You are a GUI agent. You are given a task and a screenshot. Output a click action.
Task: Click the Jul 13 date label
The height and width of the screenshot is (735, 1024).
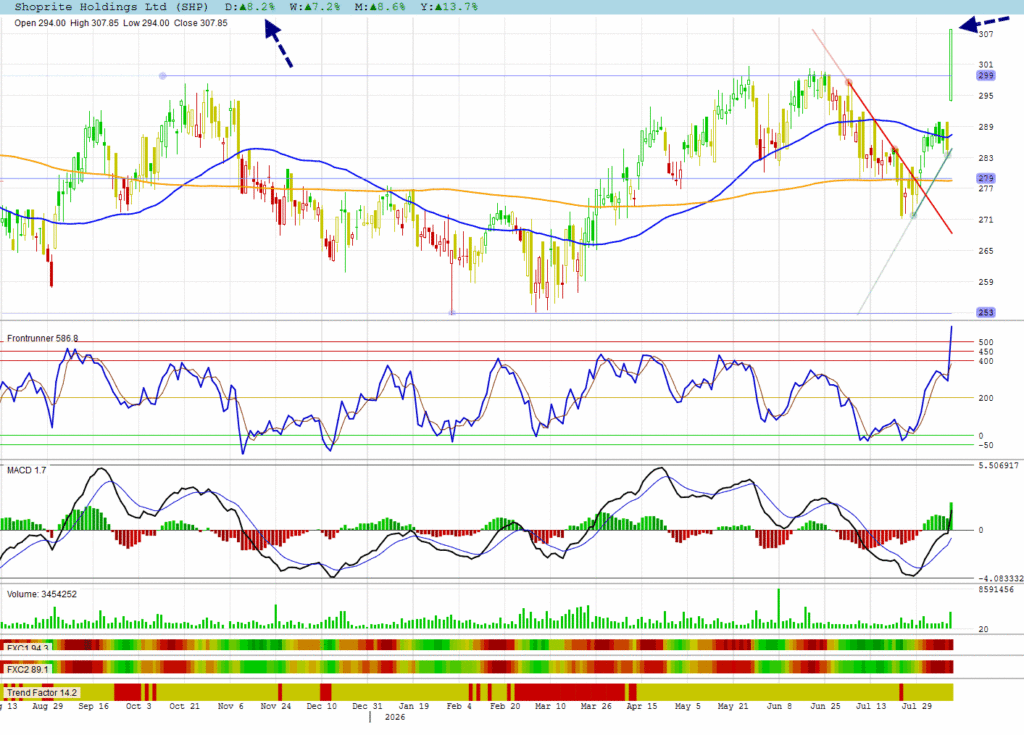pyautogui.click(x=871, y=706)
